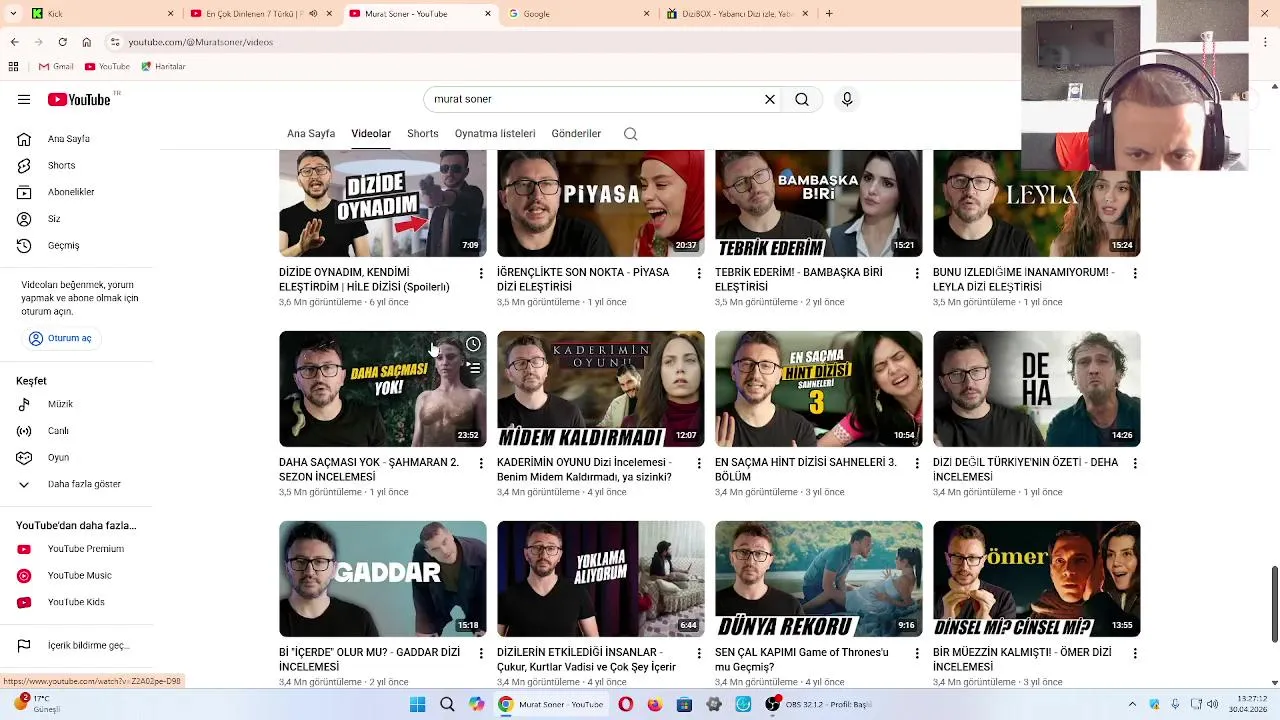Viewport: 1280px width, 720px height.
Task: Open Abonelikler in sidebar
Action: [70, 192]
